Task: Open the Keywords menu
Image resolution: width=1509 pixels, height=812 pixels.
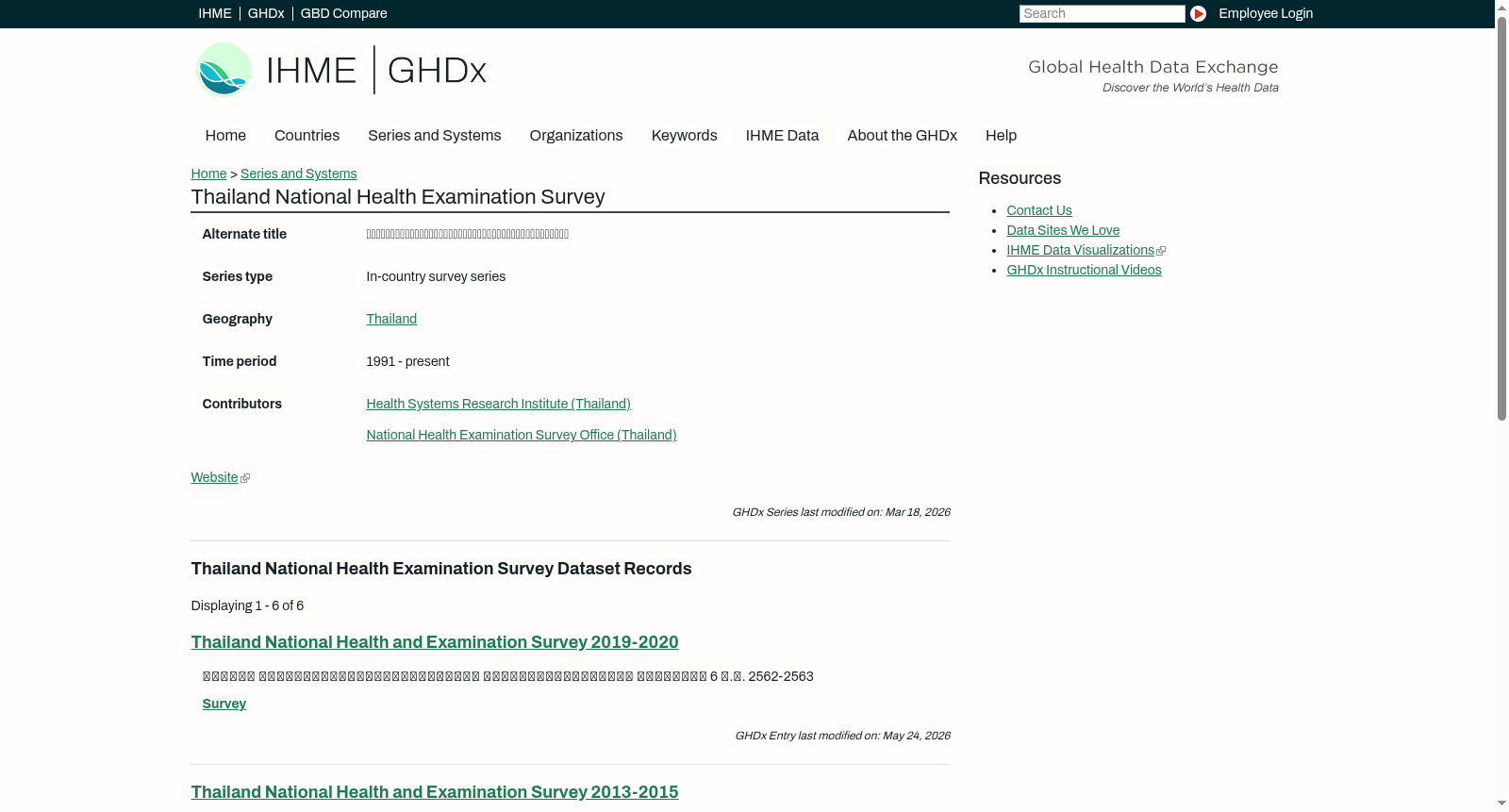Action: 684,136
